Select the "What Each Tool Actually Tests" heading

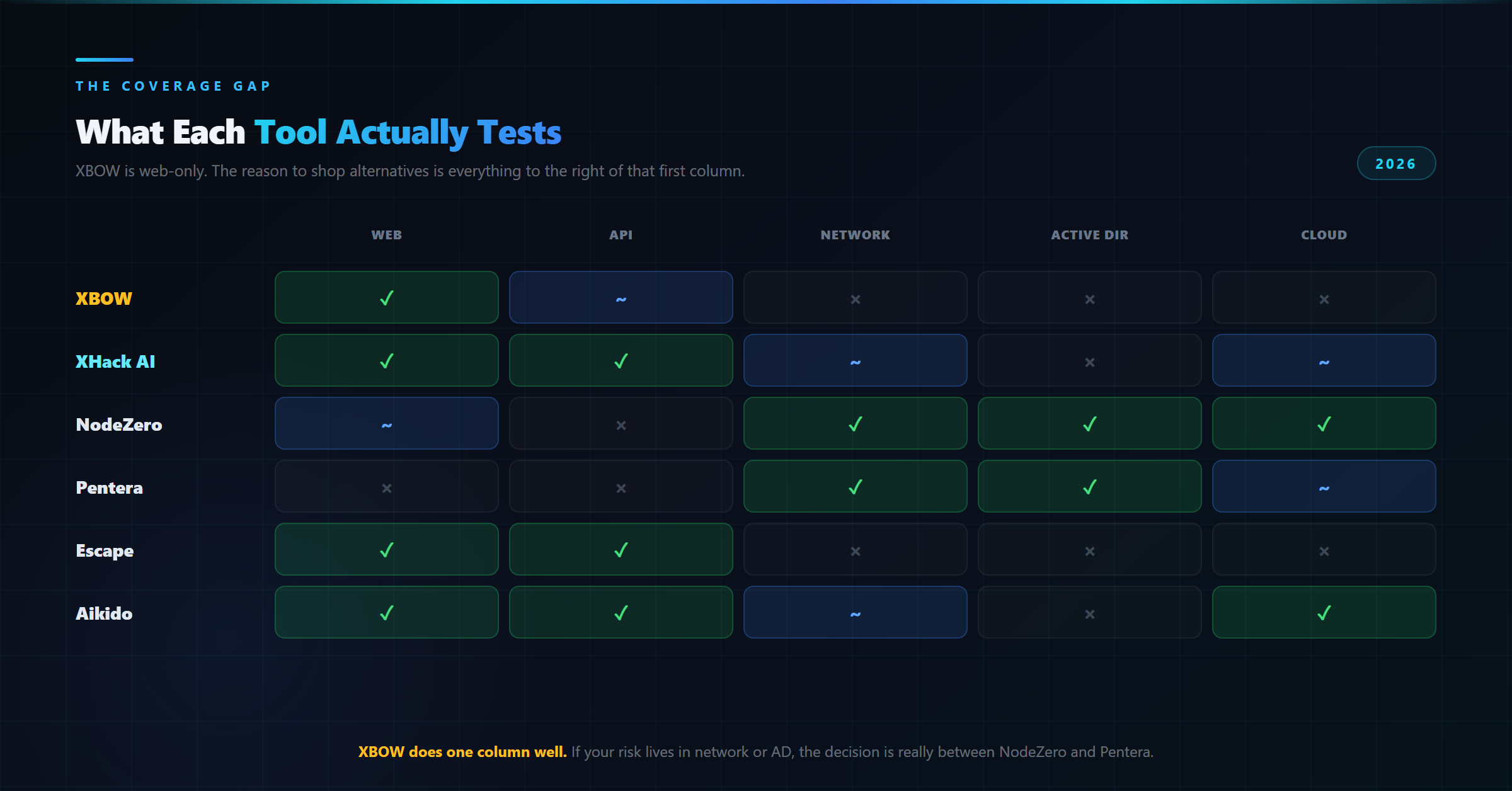click(x=319, y=133)
